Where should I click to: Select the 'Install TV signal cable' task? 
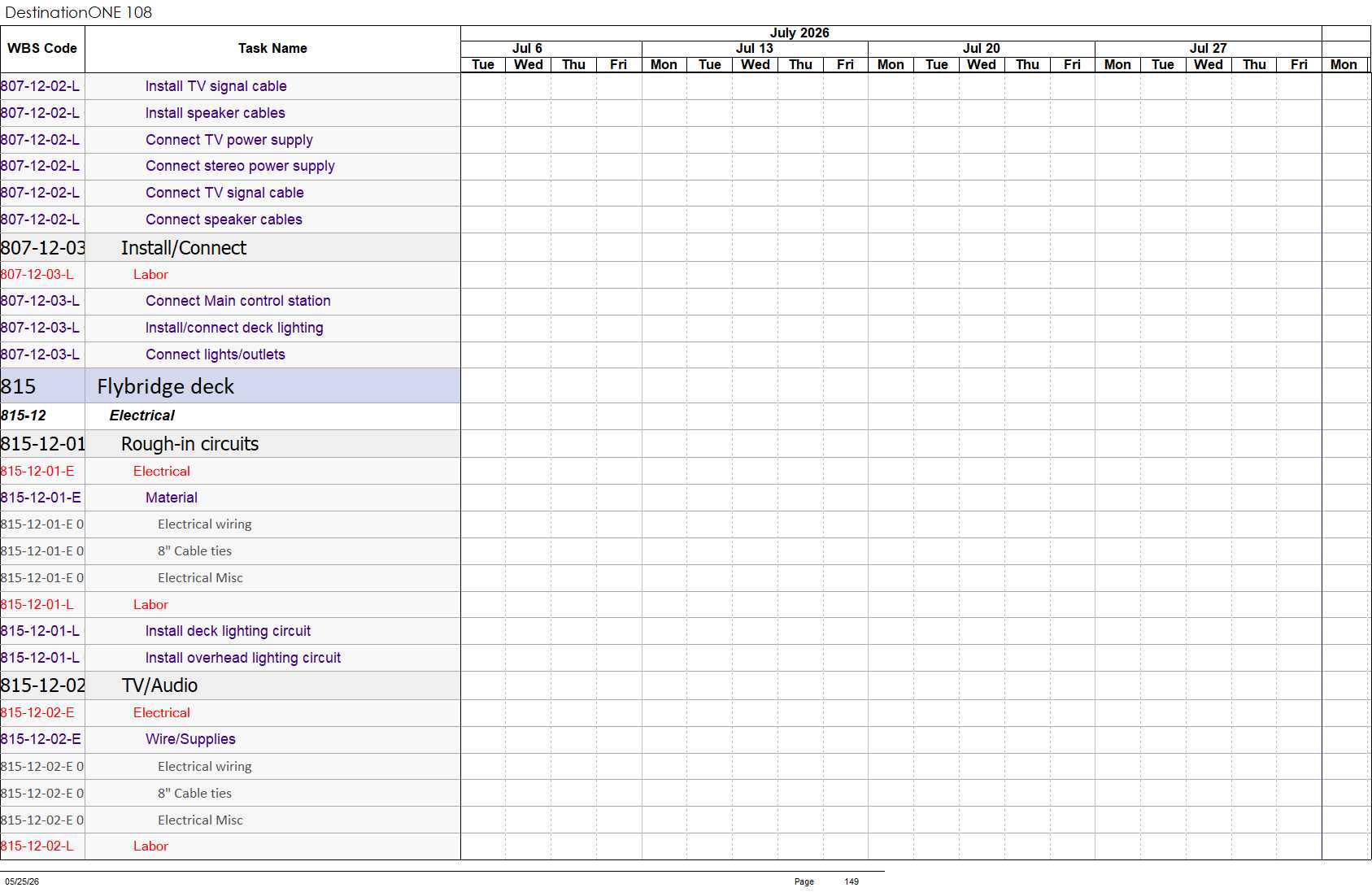click(x=216, y=86)
